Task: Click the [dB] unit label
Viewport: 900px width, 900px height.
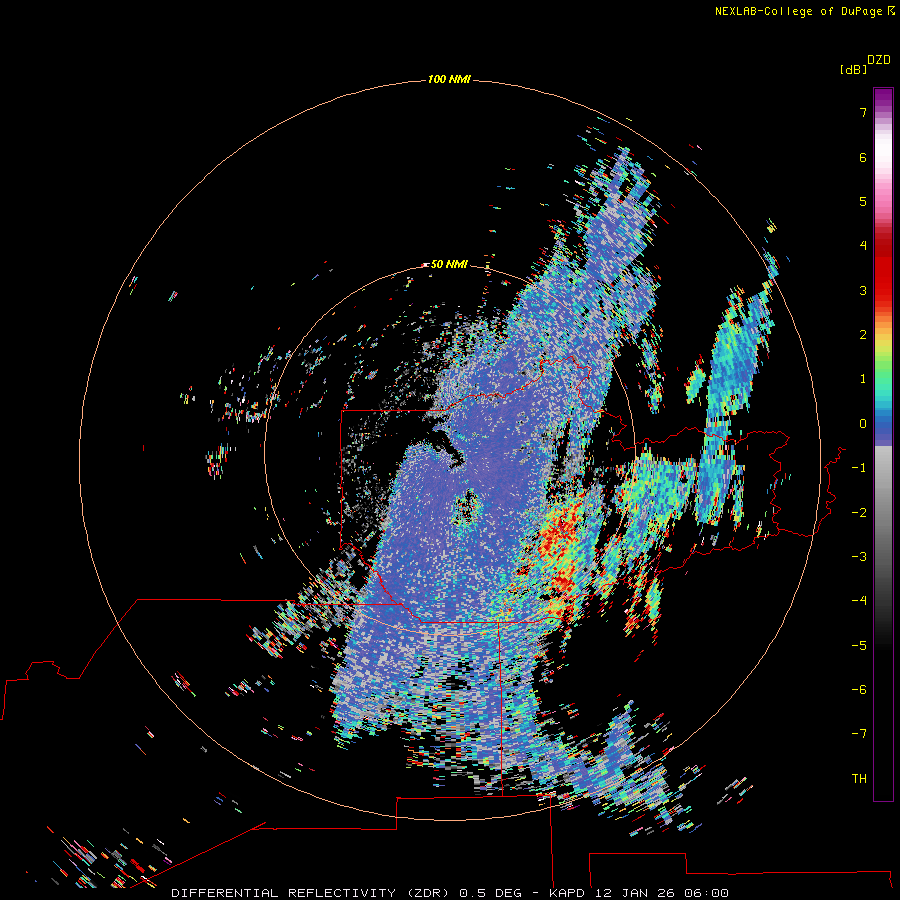Action: [853, 70]
